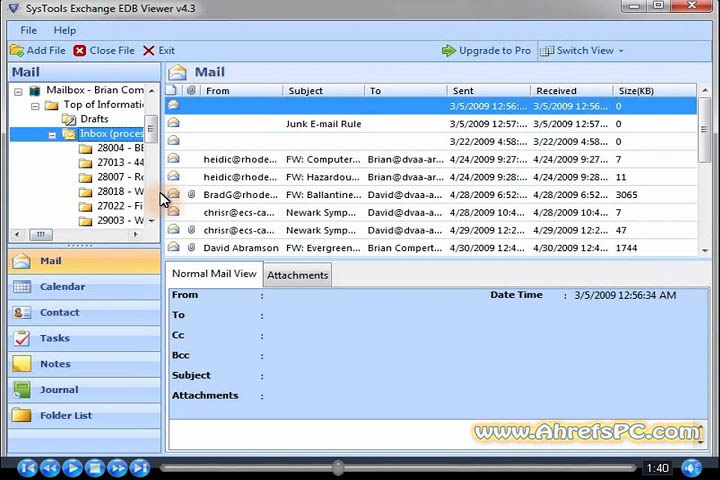Screen dimensions: 720x480
Task: Collapse the Inbox folder node
Action: point(52,135)
